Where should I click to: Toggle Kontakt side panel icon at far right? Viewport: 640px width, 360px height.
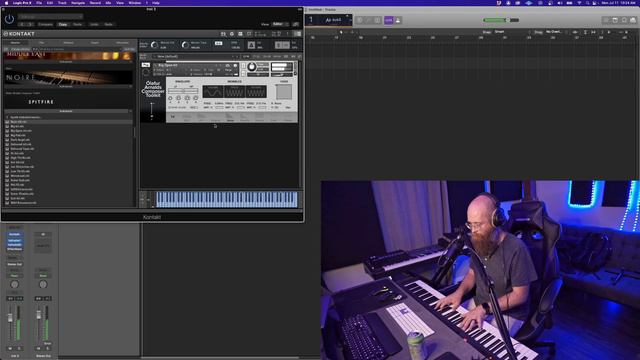298,34
